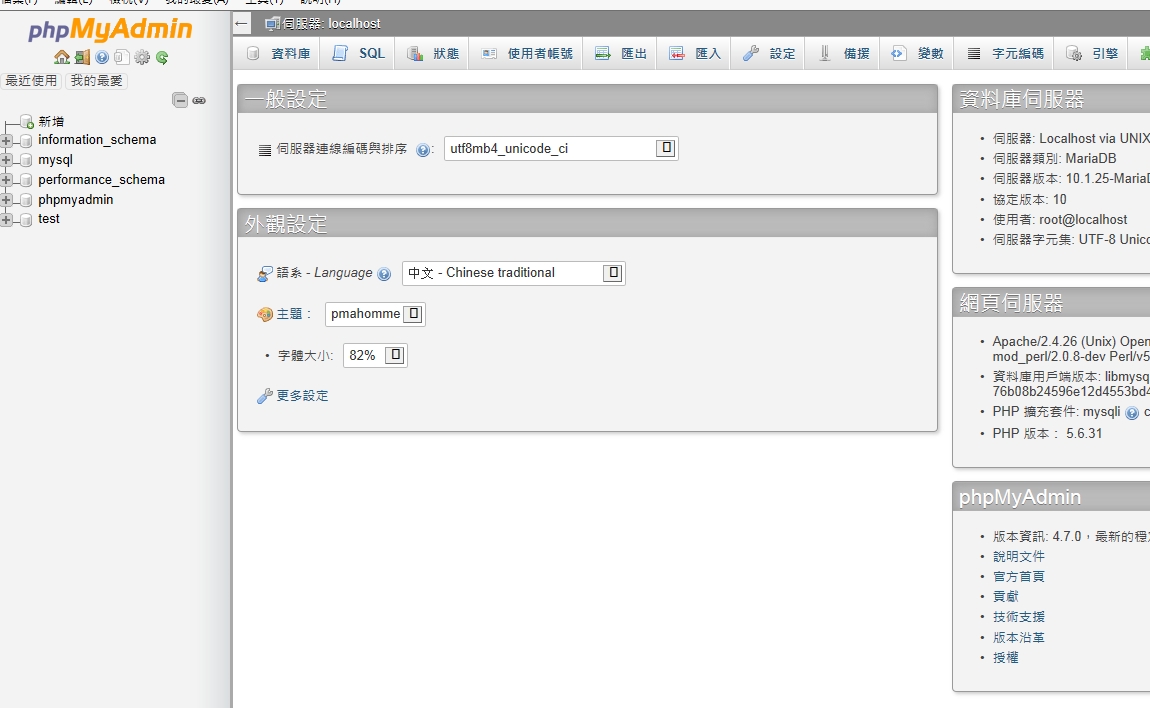Screen dimensions: 1150x708
Task: Open the 字元編碼 charsets tab
Action: (x=1005, y=54)
